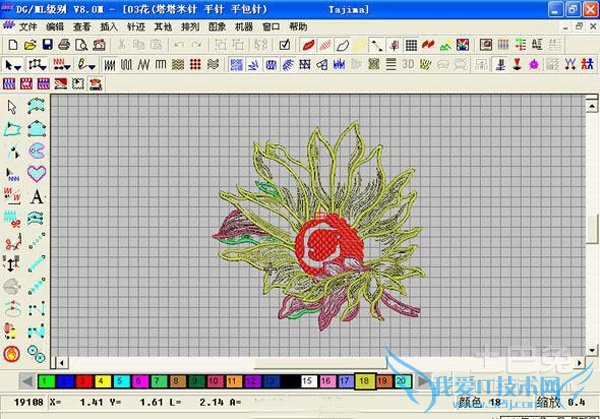This screenshot has height=419, width=600.
Task: Toggle the grid display toolbar button
Action: (x=410, y=45)
